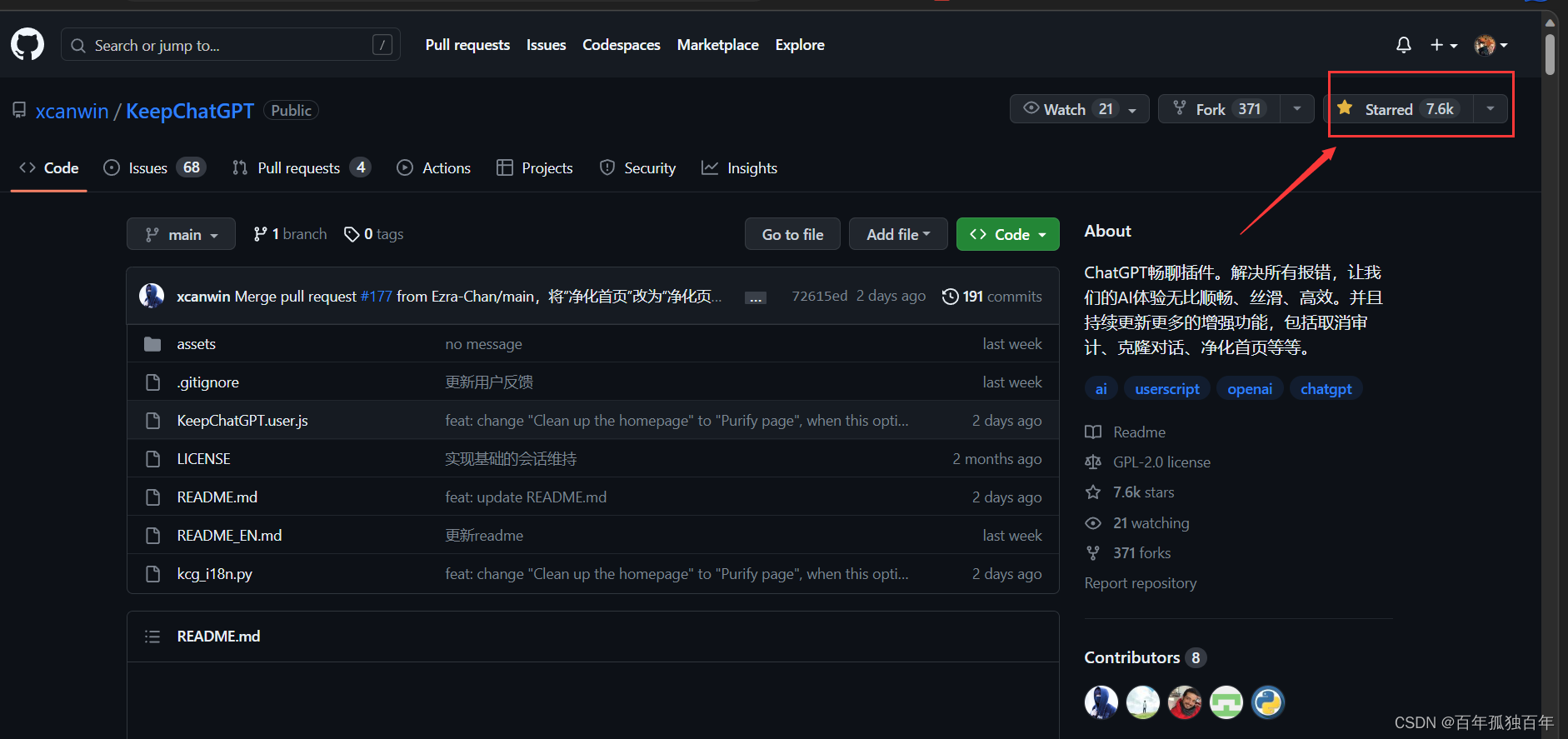Viewport: 1568px width, 739px height.
Task: Open the user avatar menu
Action: [x=1491, y=45]
